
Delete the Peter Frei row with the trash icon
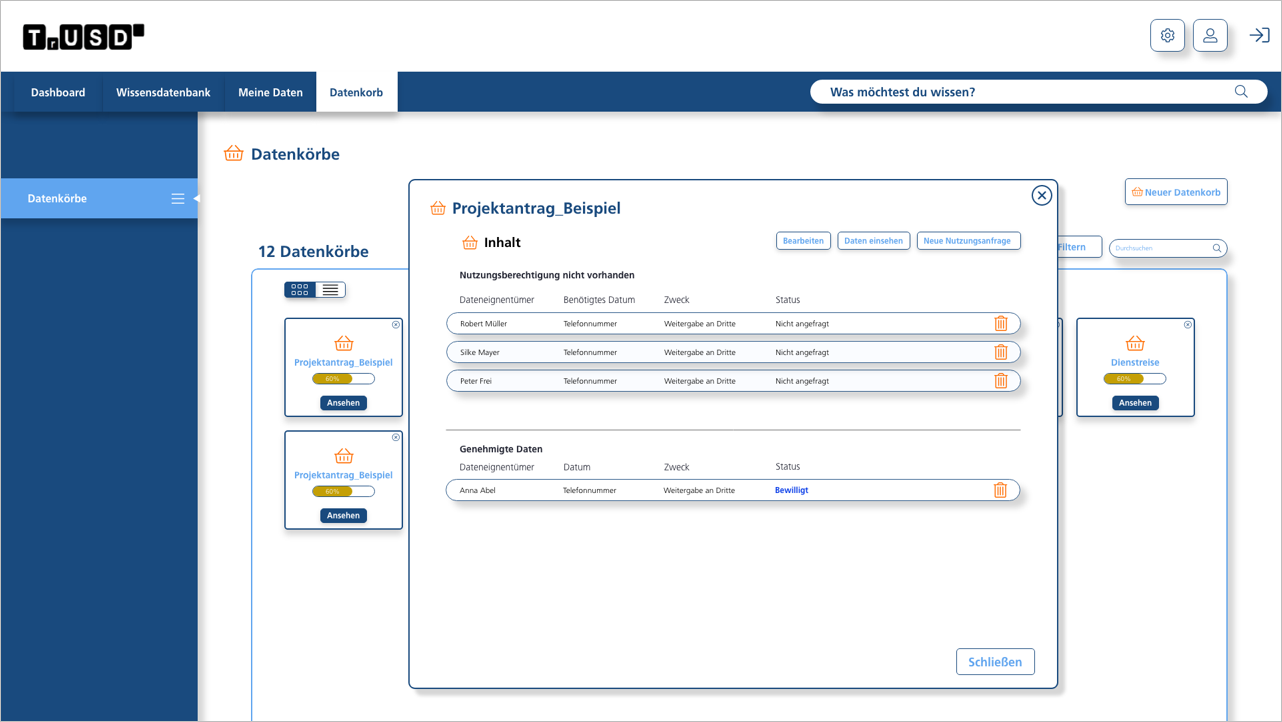pyautogui.click(x=1001, y=380)
